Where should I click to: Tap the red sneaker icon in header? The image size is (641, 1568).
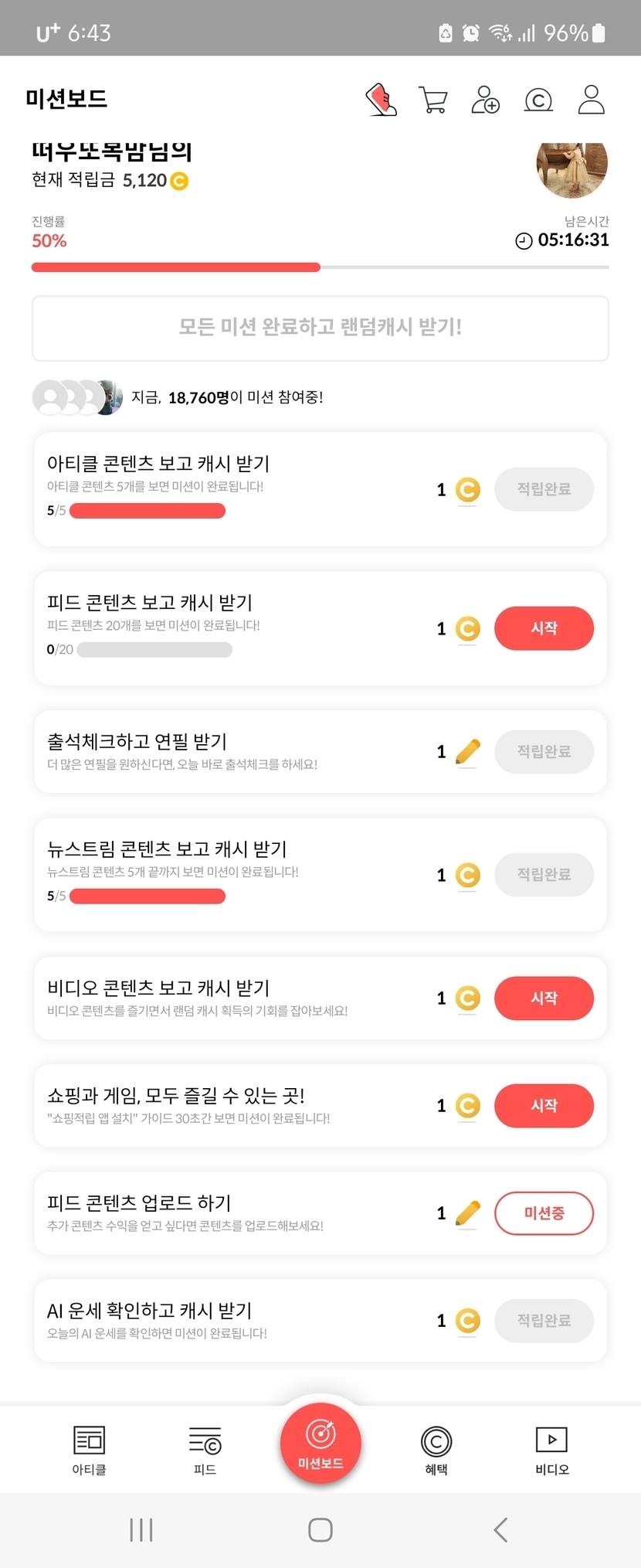pos(381,100)
